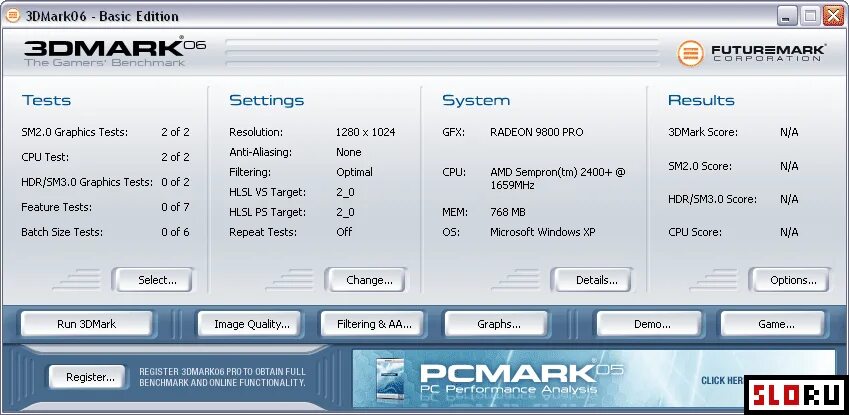Click the Feature Tests label
This screenshot has height=415, width=849.
56,207
